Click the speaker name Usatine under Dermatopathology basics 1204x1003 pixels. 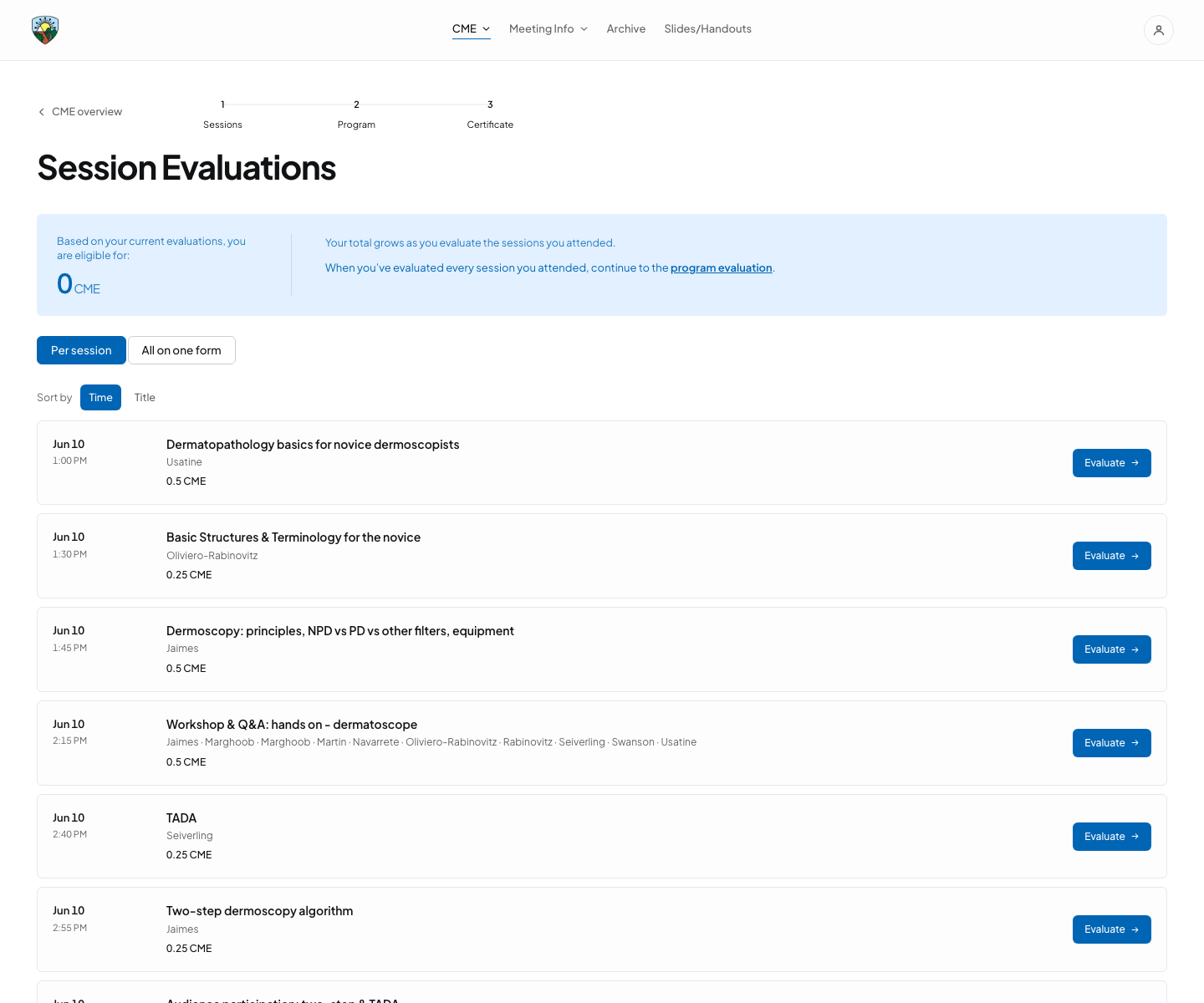tap(184, 462)
